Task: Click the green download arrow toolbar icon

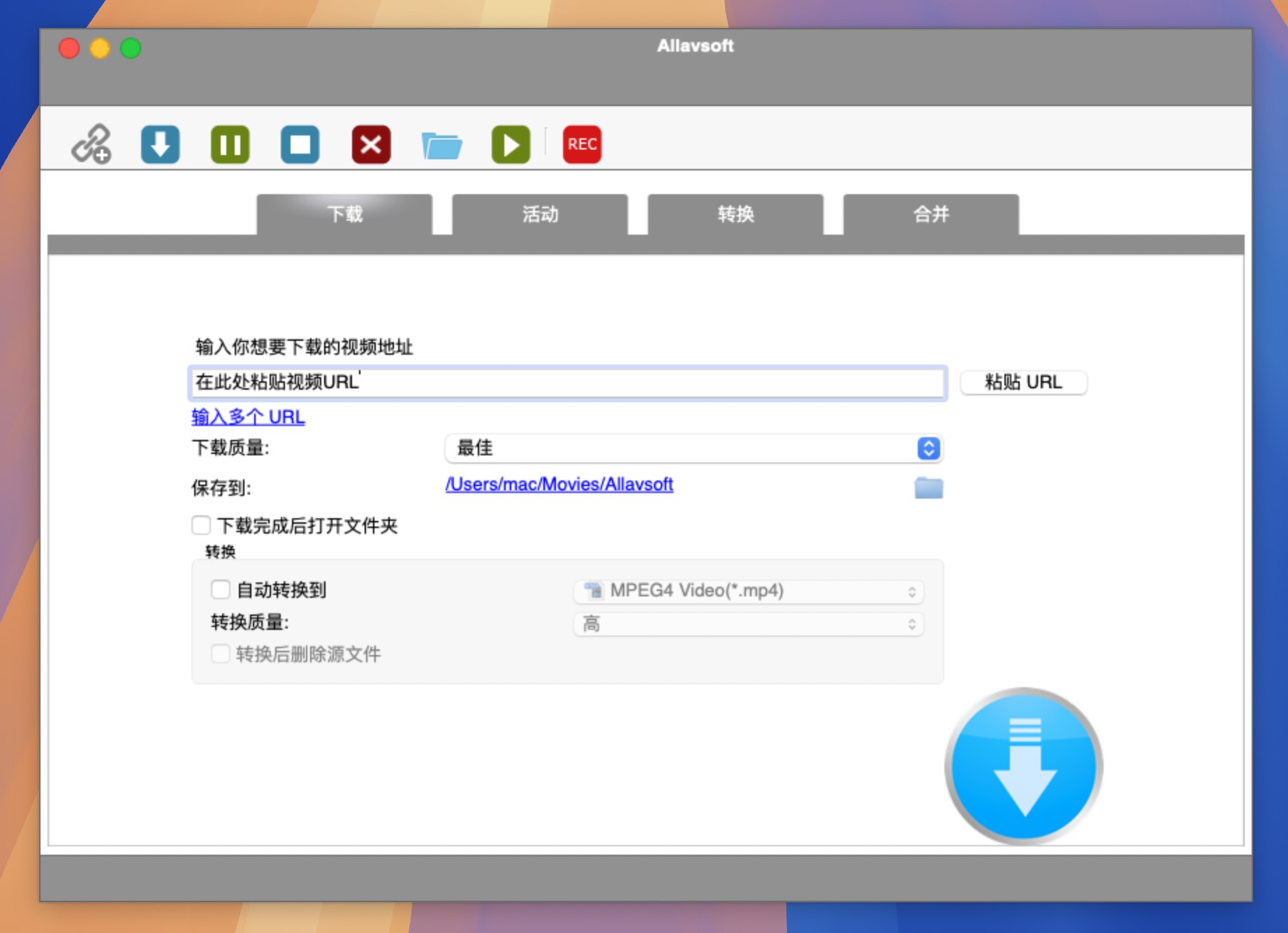Action: [160, 145]
